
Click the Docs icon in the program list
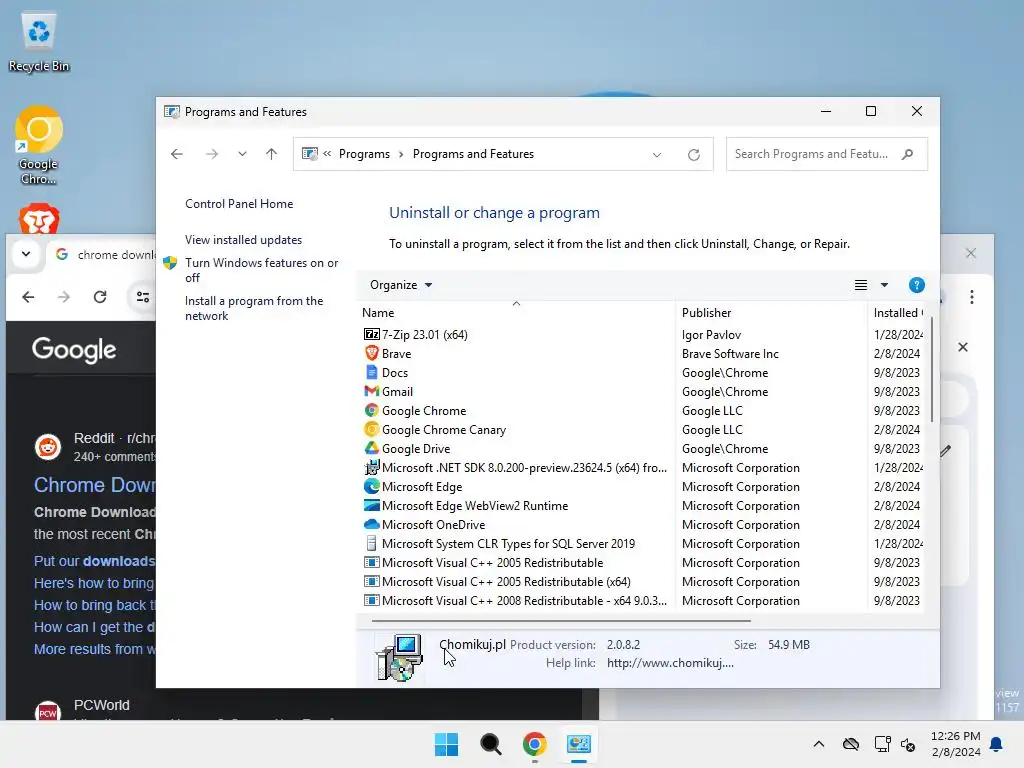(x=371, y=372)
